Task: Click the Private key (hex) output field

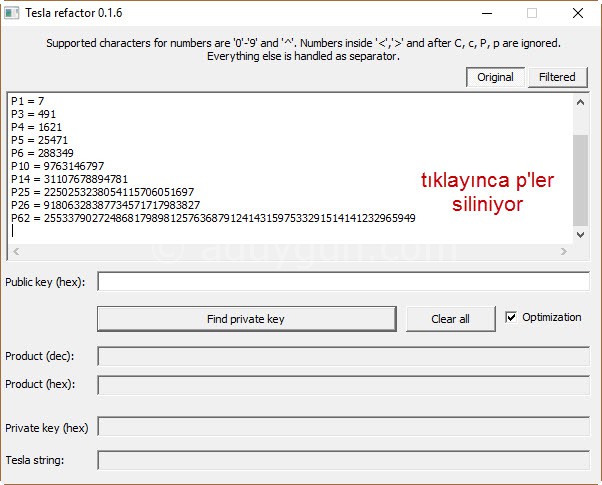Action: [x=344, y=426]
